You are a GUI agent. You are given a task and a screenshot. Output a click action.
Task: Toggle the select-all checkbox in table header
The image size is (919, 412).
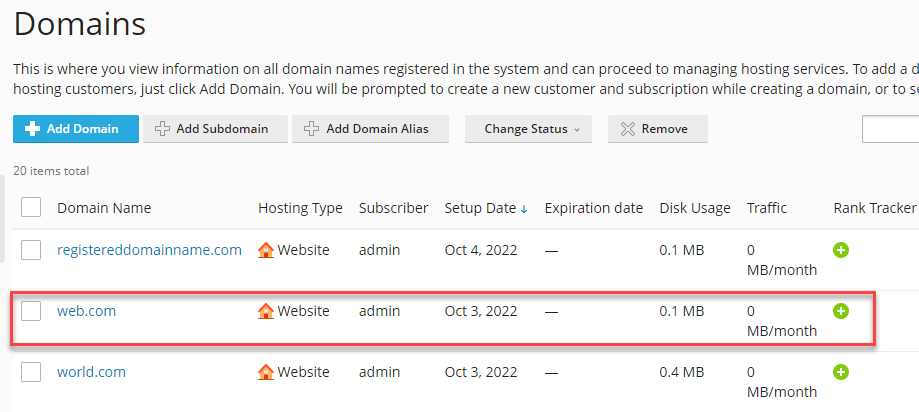tap(31, 207)
